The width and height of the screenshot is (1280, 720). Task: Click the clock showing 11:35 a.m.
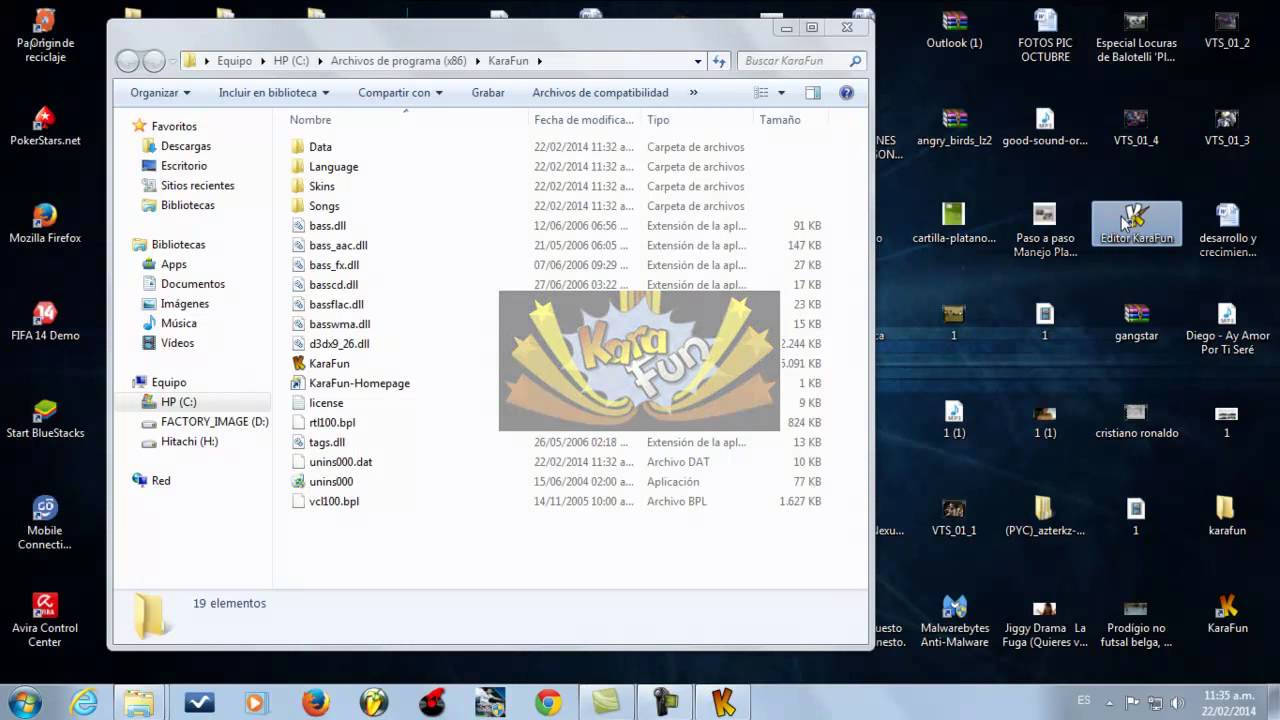pos(1231,694)
